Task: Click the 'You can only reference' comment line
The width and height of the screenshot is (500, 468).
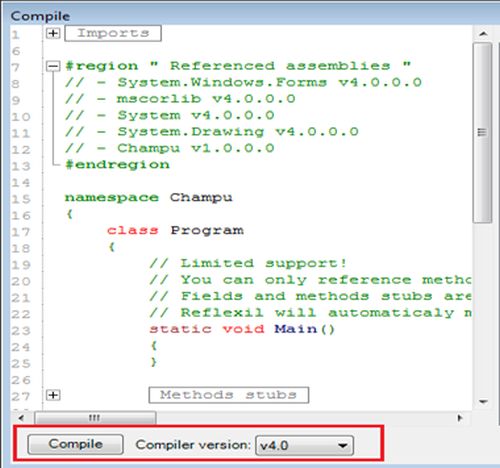Action: click(310, 280)
